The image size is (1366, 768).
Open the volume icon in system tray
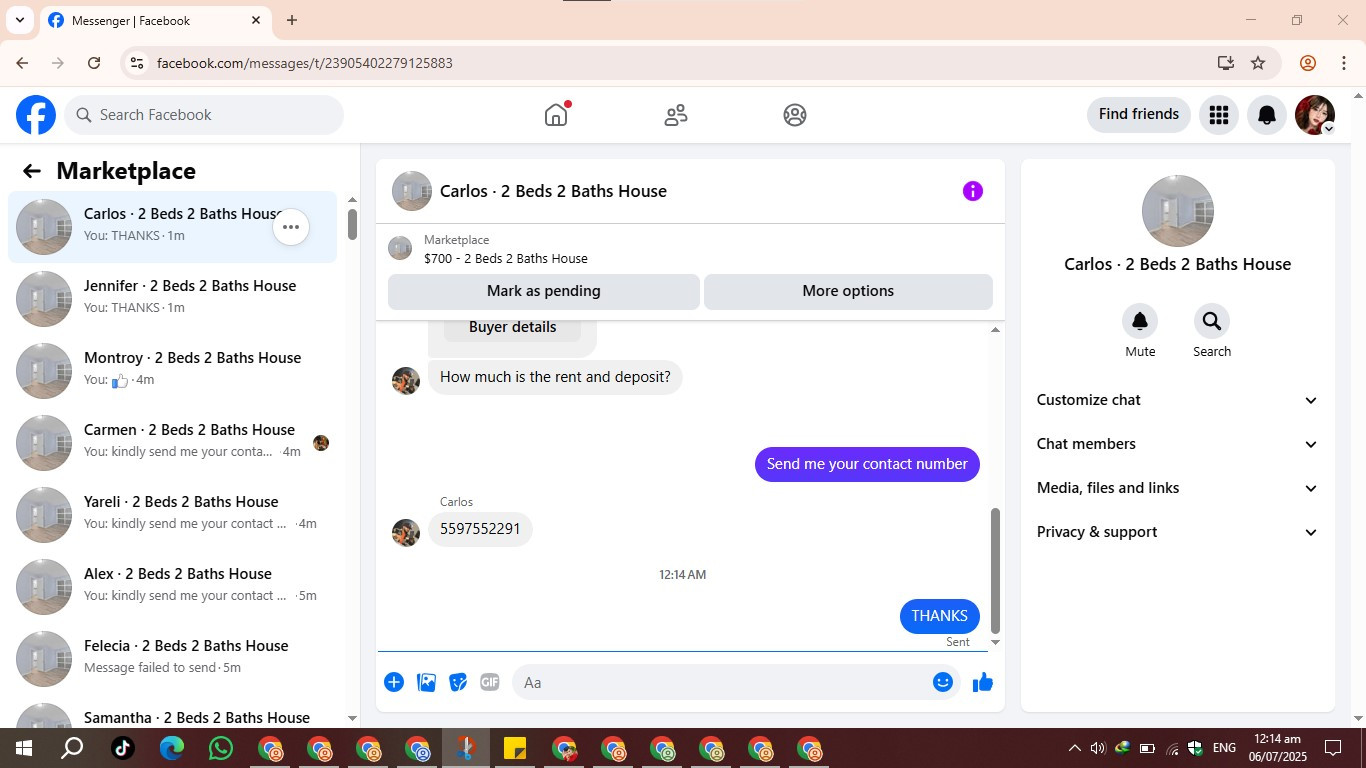click(1098, 748)
